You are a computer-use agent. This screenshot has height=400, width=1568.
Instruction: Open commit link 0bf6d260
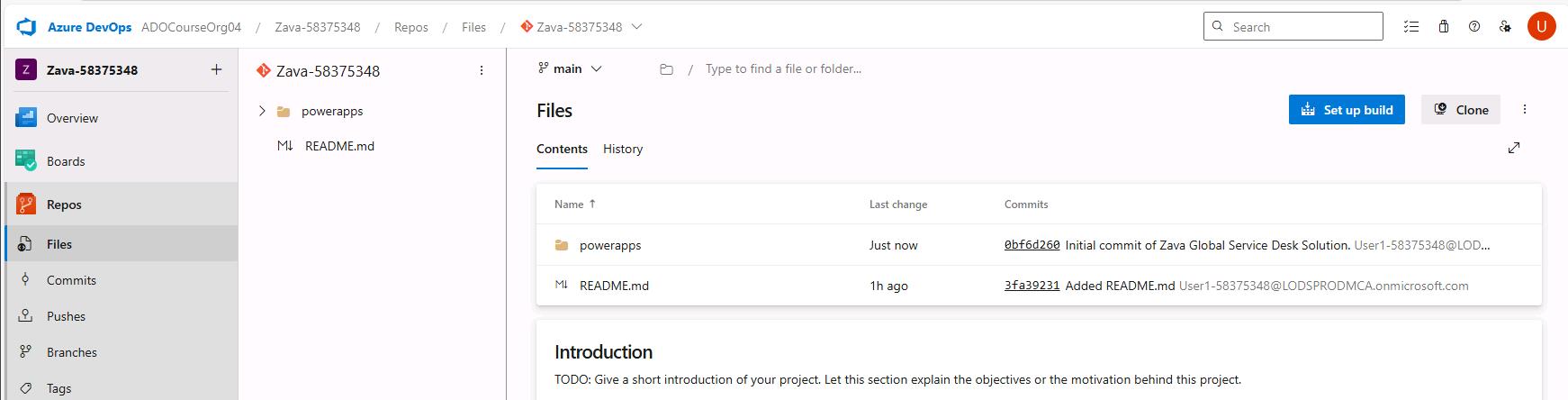pos(1032,245)
